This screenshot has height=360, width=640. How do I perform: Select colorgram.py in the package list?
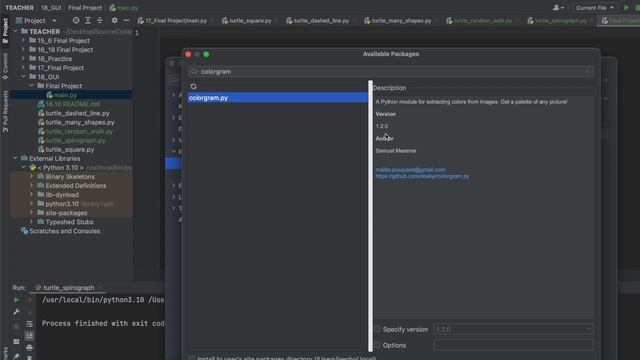point(278,98)
